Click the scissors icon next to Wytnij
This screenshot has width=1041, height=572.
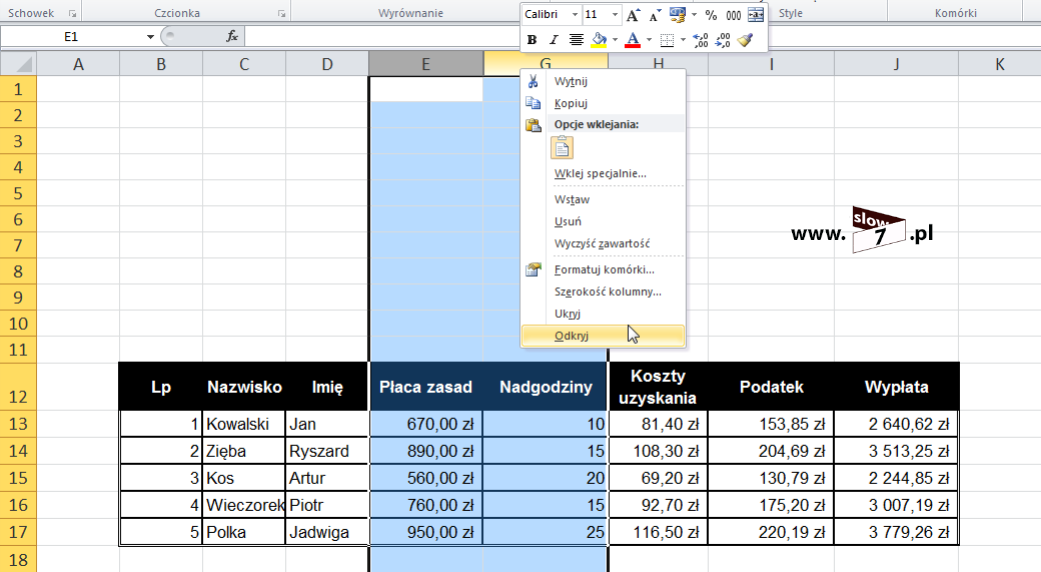tap(533, 81)
